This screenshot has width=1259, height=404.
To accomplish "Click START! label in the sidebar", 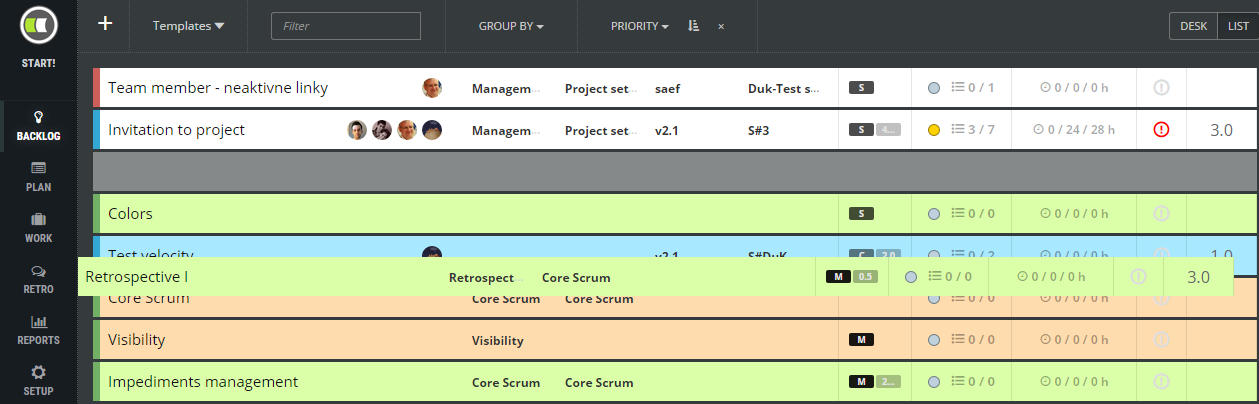I will click(38, 64).
